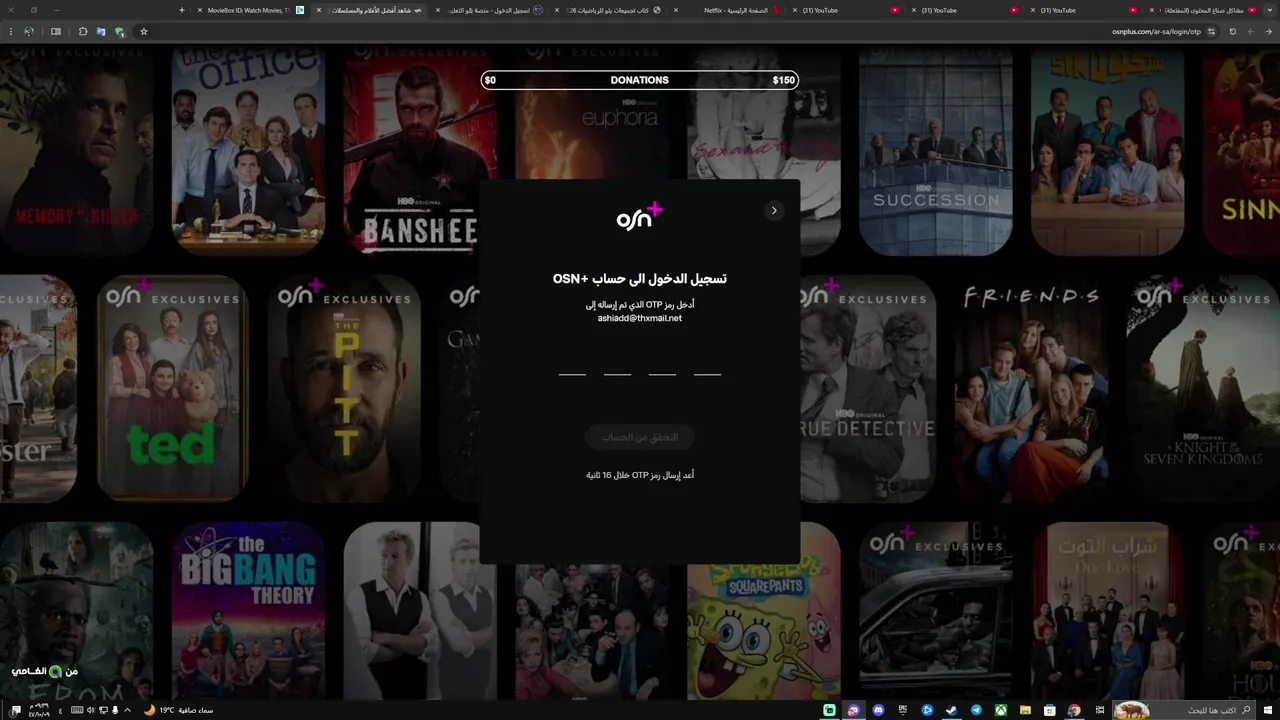Open Epic Games Launcher from taskbar
The height and width of the screenshot is (720, 1280).
pyautogui.click(x=903, y=710)
